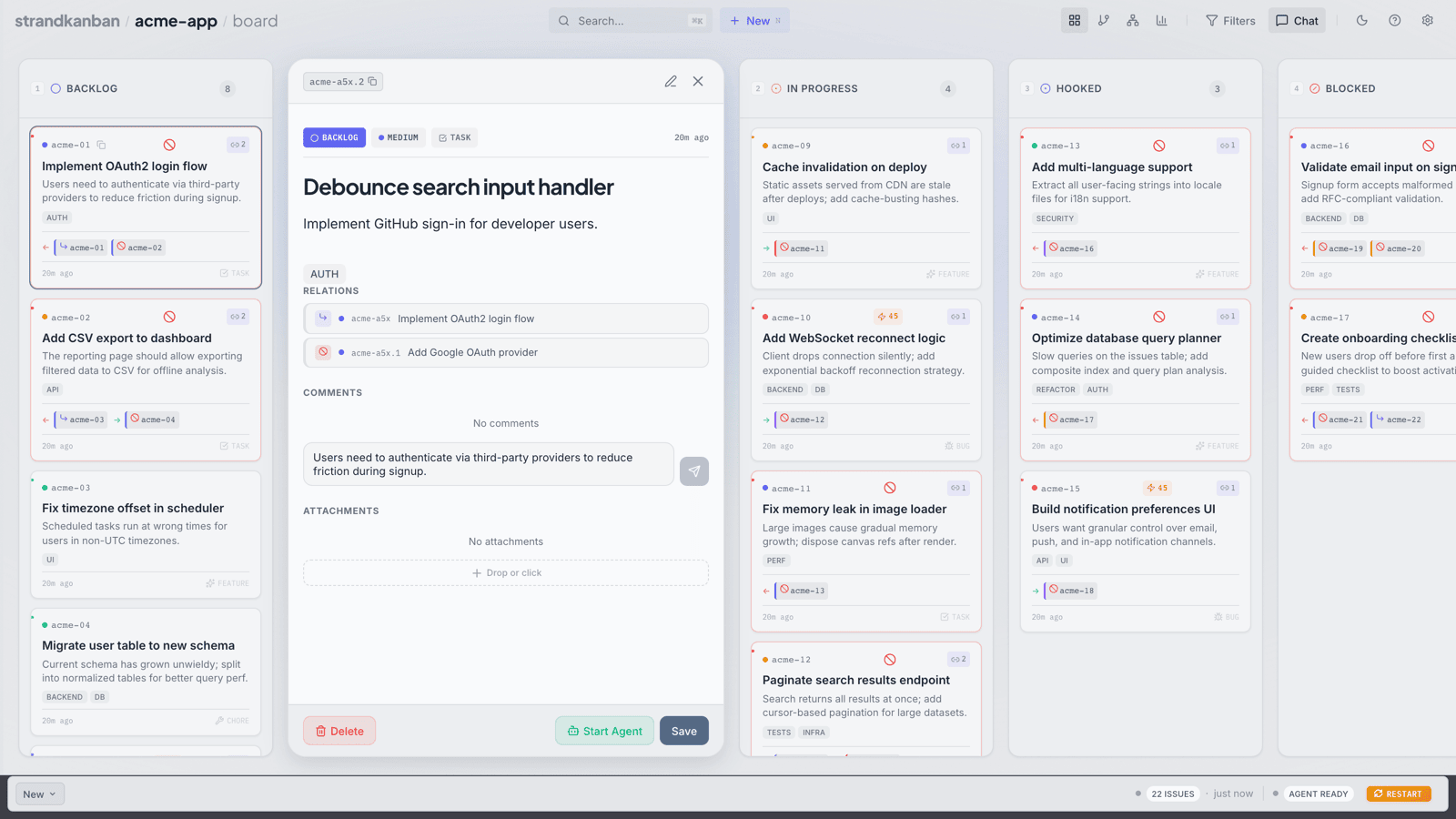The image size is (1456, 819).
Task: Open the BACKLOG status dropdown in issue detail
Action: pos(334,137)
